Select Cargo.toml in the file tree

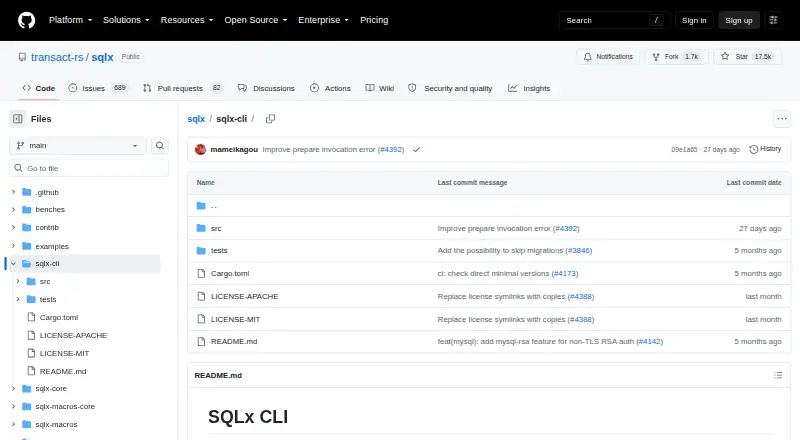[x=59, y=317]
